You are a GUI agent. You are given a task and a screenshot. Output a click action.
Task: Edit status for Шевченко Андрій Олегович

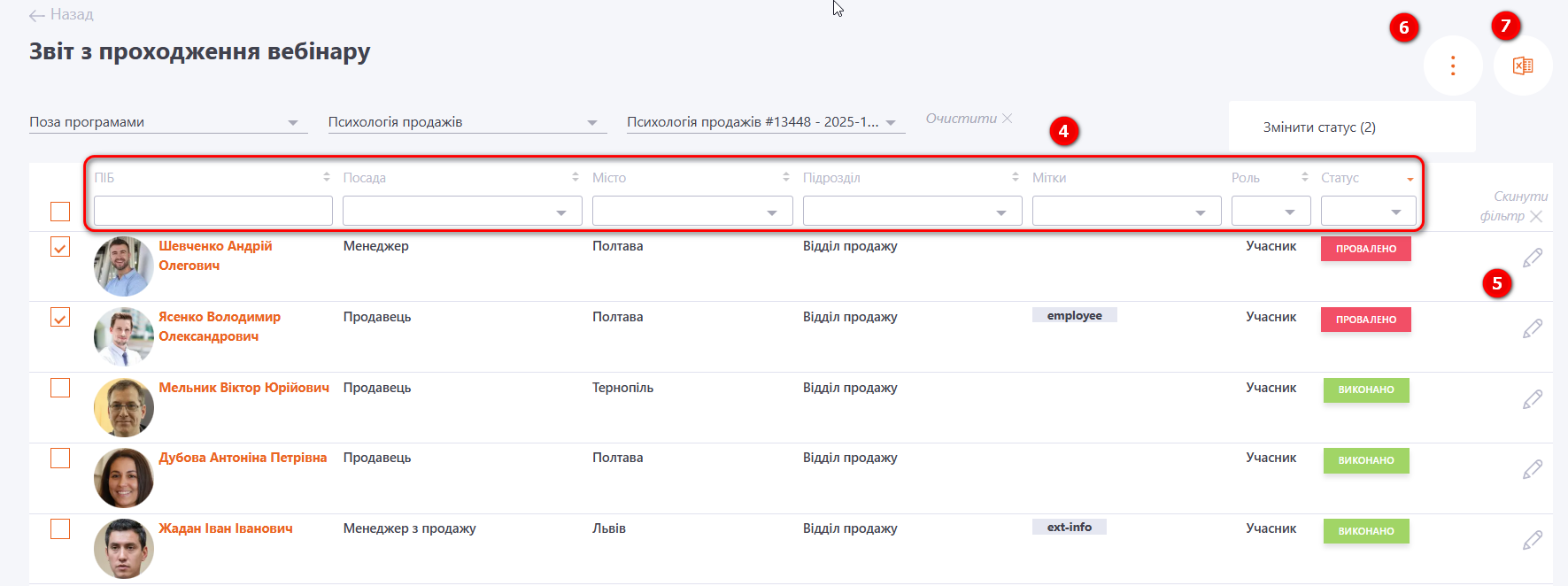[1532, 258]
